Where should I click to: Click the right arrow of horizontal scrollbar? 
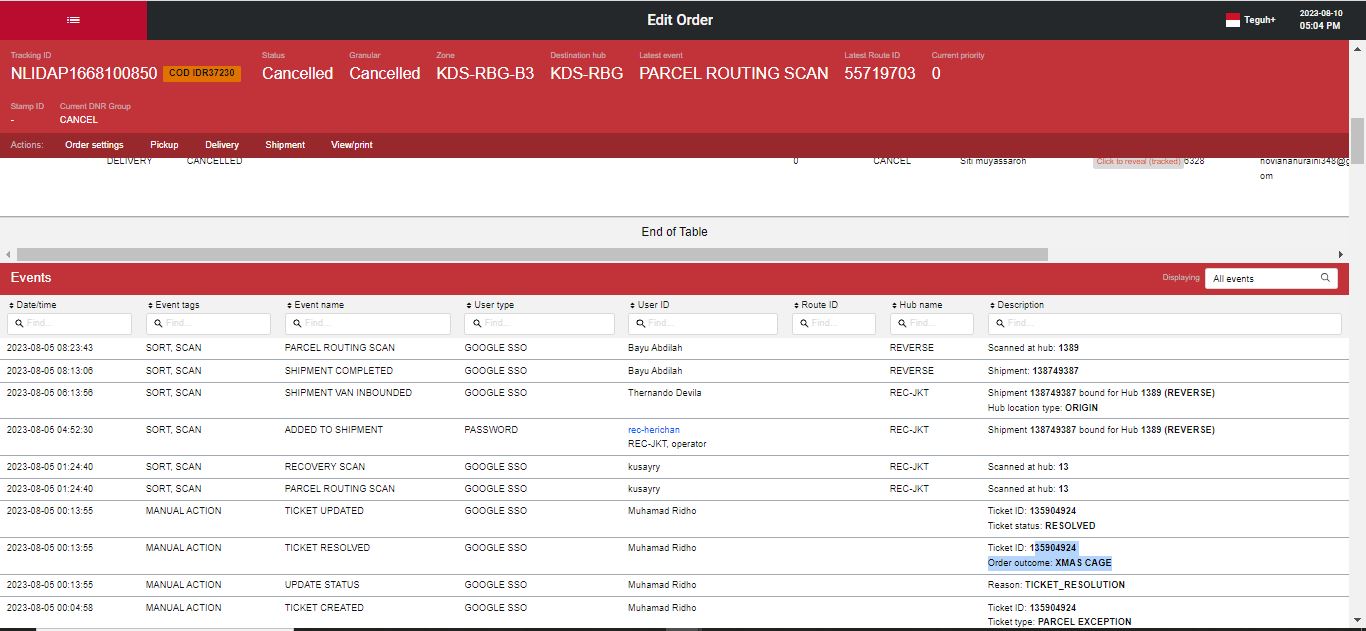(x=1341, y=255)
